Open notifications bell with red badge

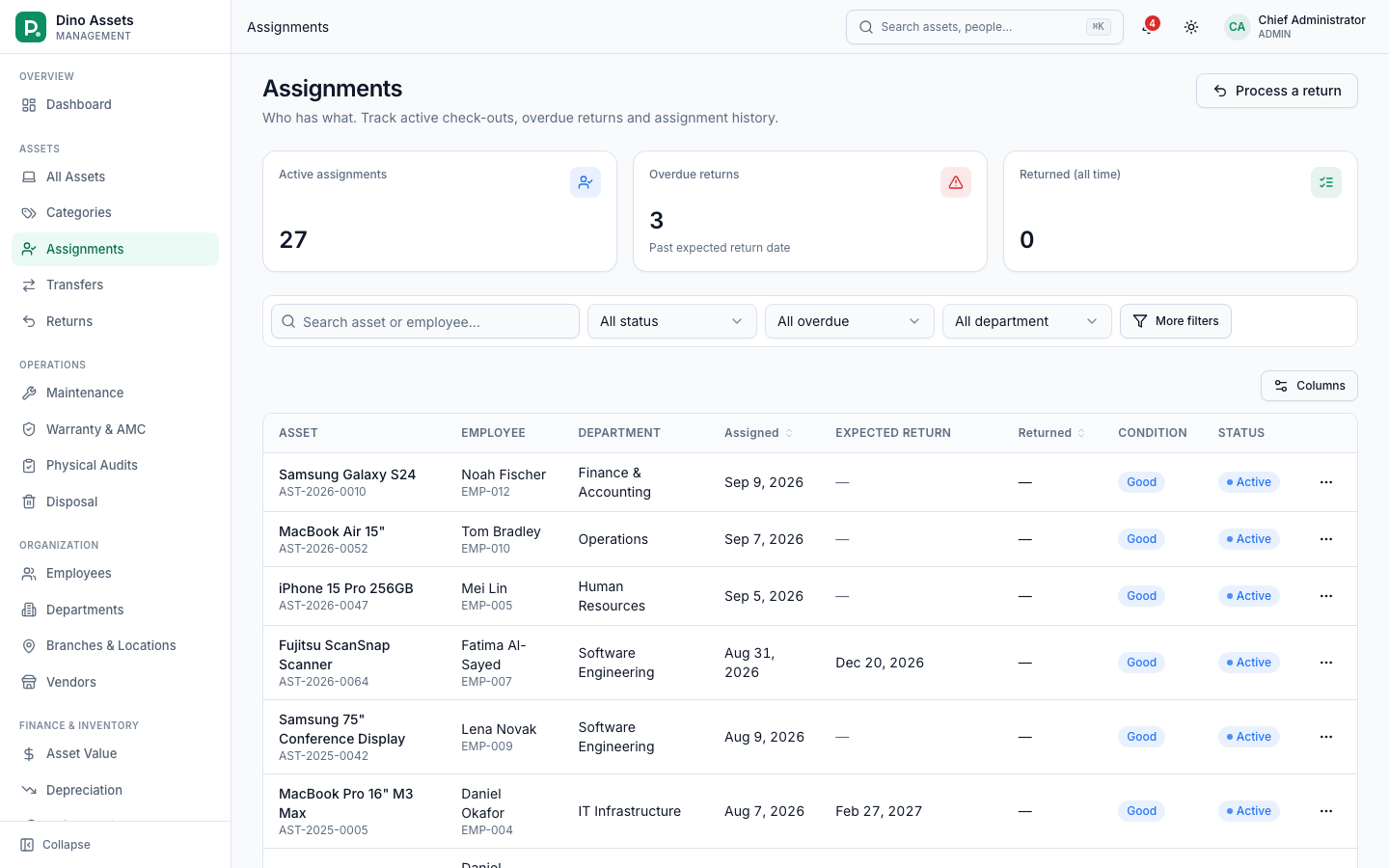tap(1148, 27)
